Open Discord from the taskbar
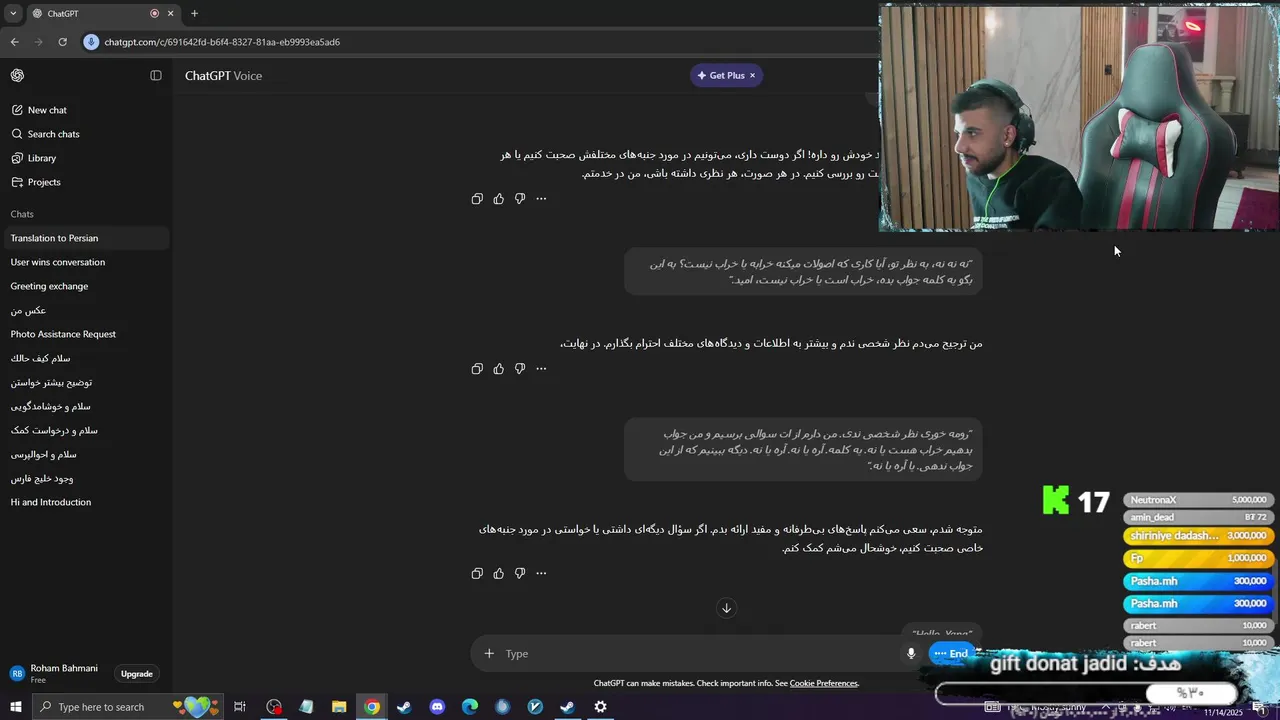Screen dimensions: 1280x720 point(437,707)
